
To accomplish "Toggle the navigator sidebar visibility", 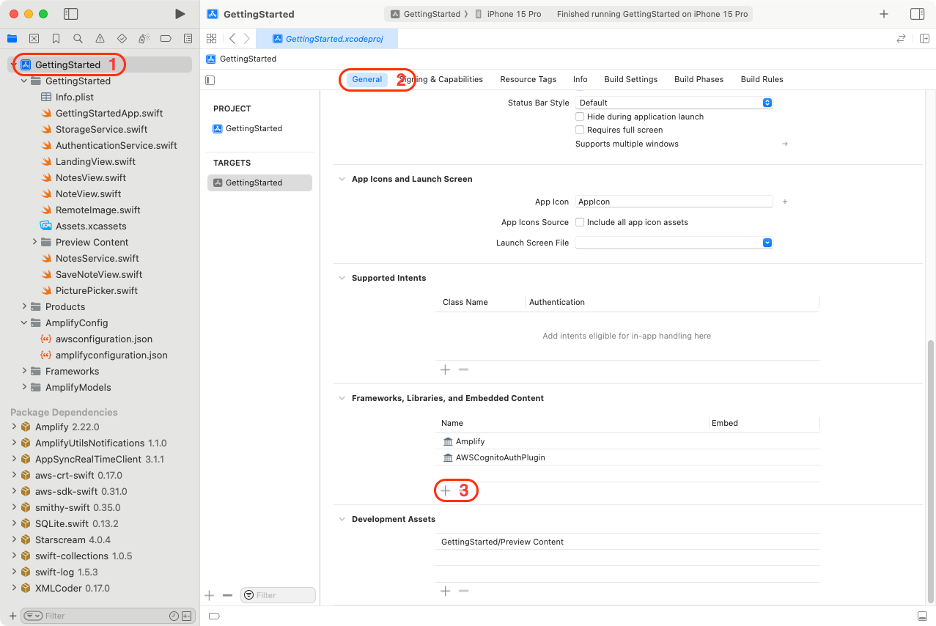I will point(71,14).
